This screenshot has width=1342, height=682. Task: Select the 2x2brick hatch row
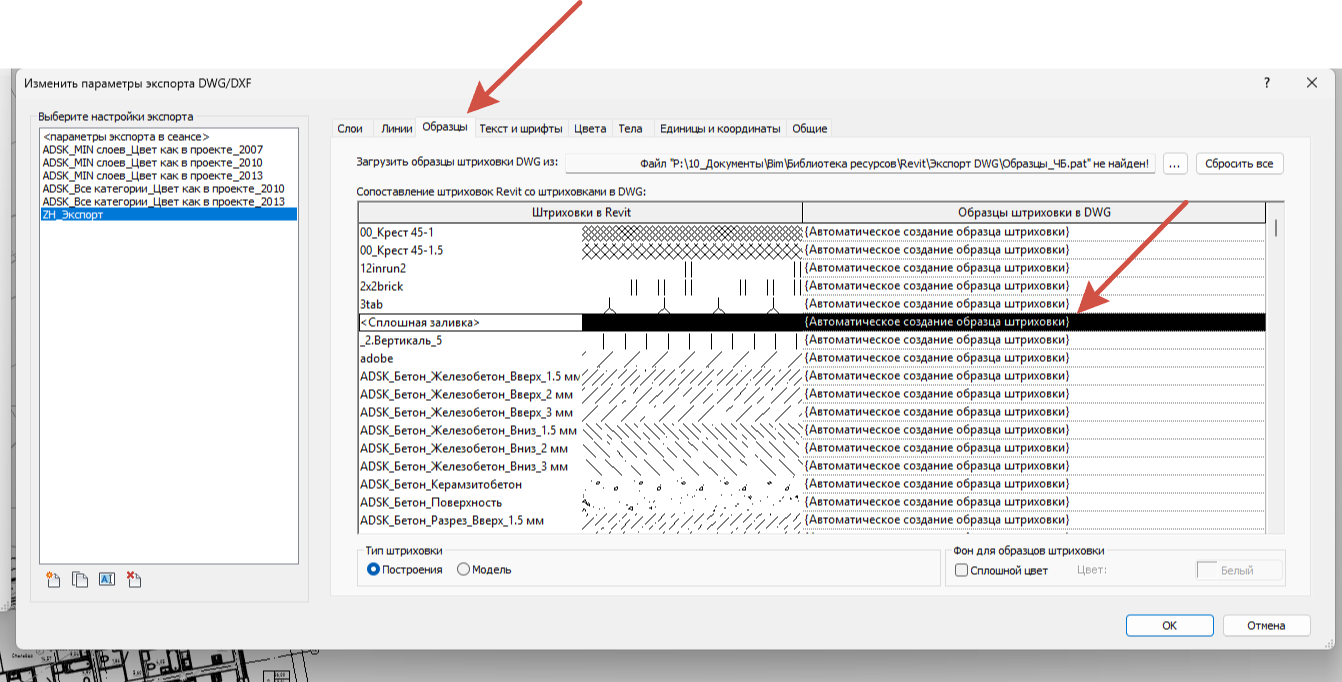coord(812,286)
